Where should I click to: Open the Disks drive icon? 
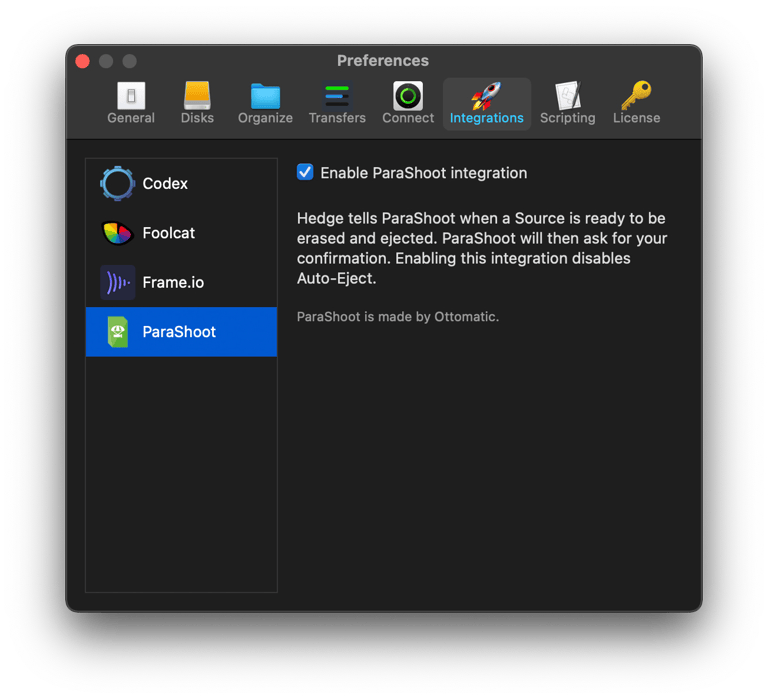pyautogui.click(x=197, y=96)
